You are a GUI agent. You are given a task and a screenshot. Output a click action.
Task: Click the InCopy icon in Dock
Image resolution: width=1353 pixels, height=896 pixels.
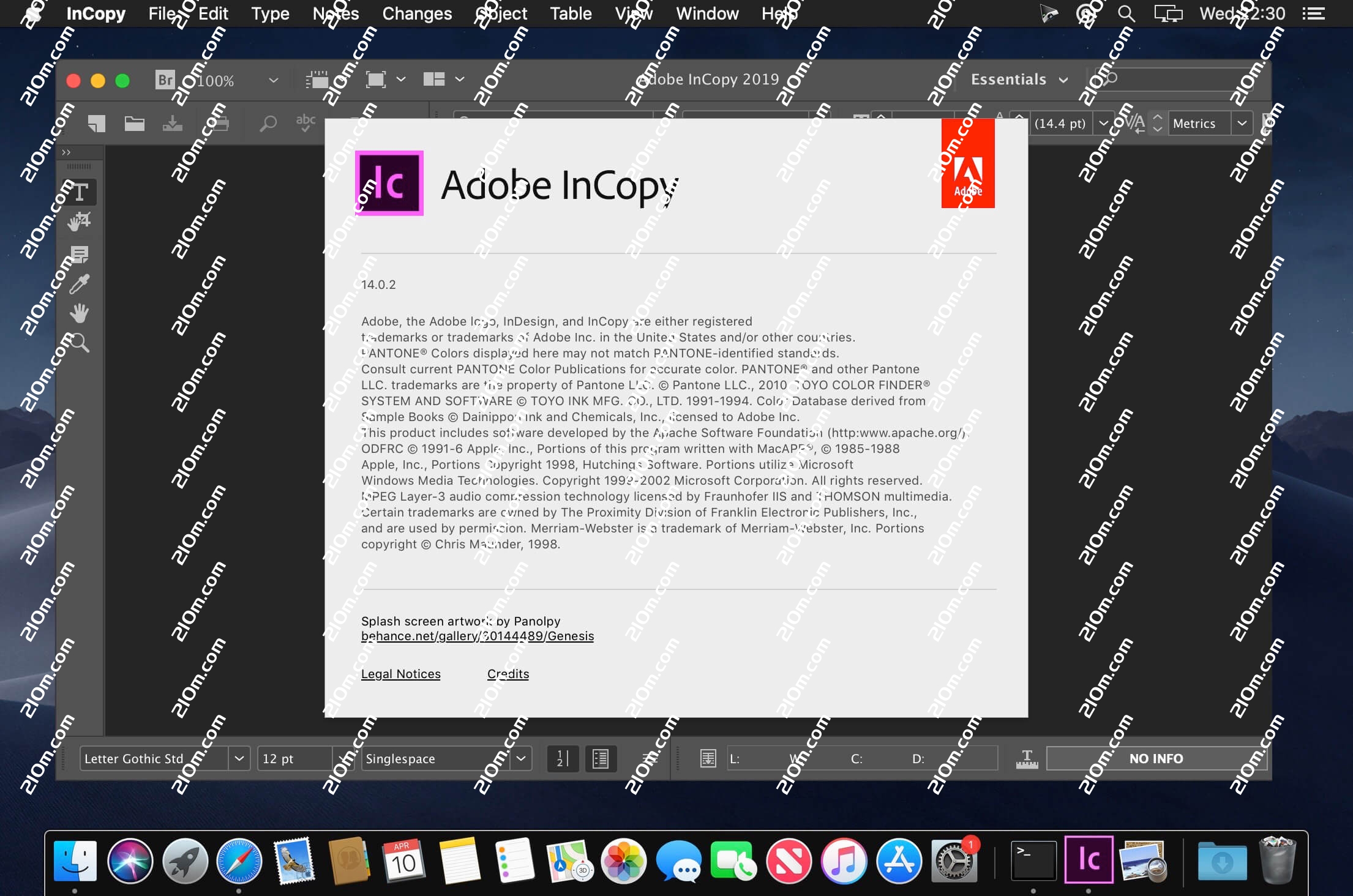click(x=1089, y=859)
